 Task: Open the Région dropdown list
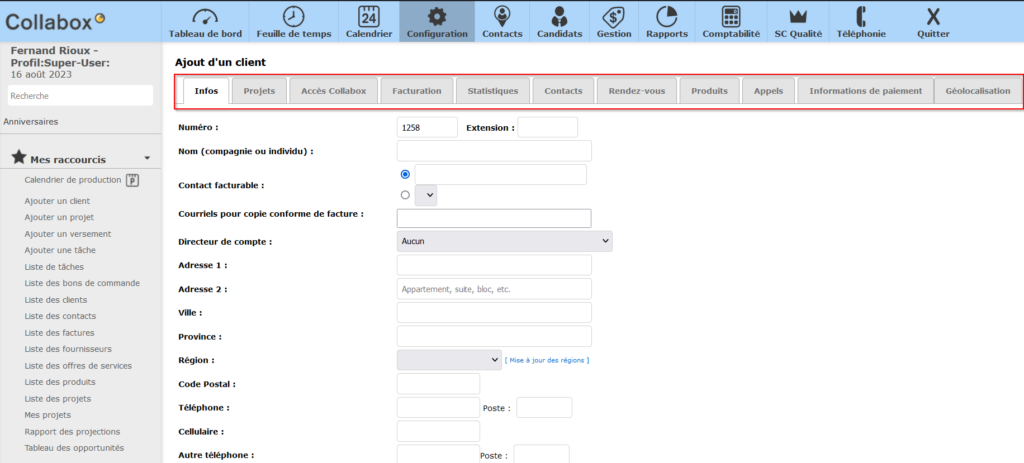coord(449,360)
